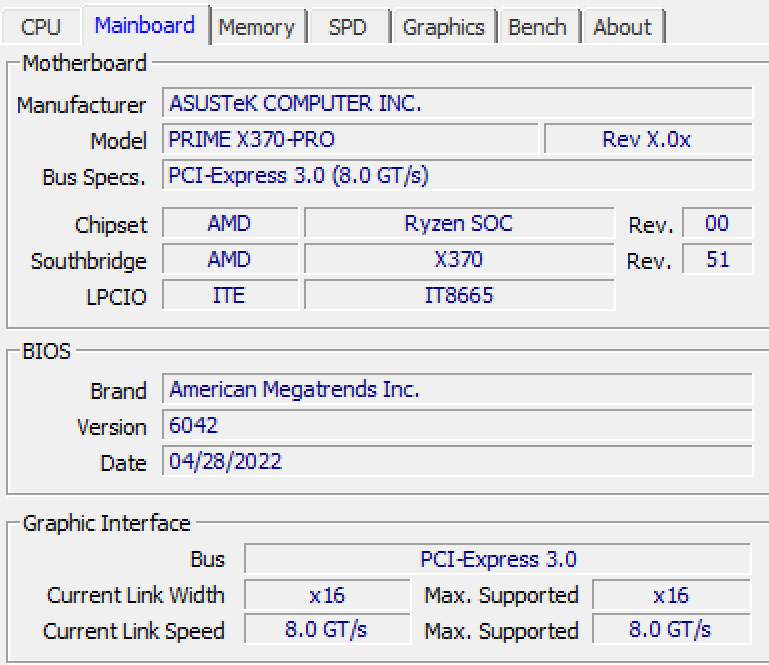The height and width of the screenshot is (665, 769).
Task: Open the Memory tab
Action: click(257, 27)
